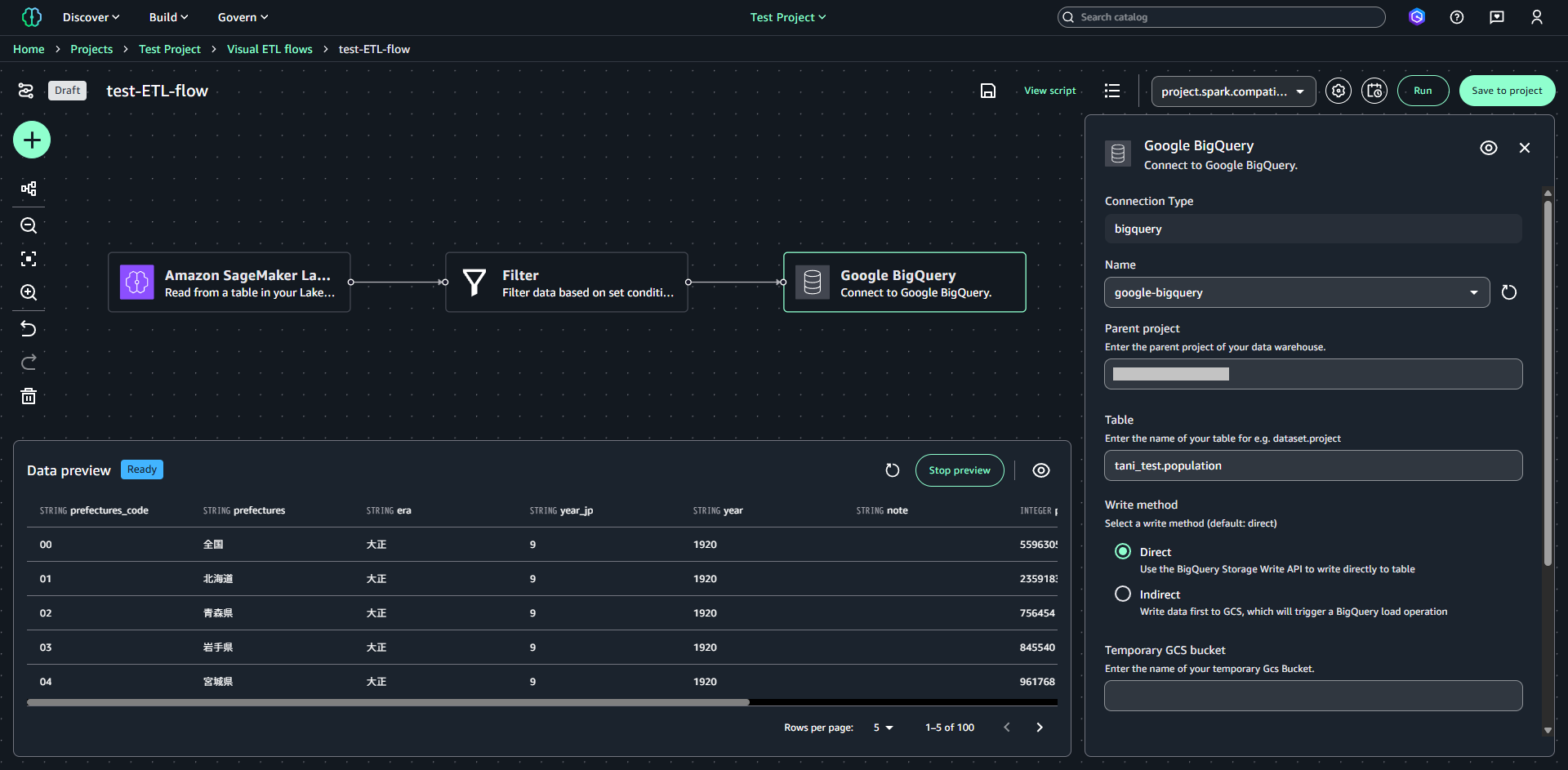Undo the last canvas action
Screen dimensions: 1568x770
coord(29,328)
